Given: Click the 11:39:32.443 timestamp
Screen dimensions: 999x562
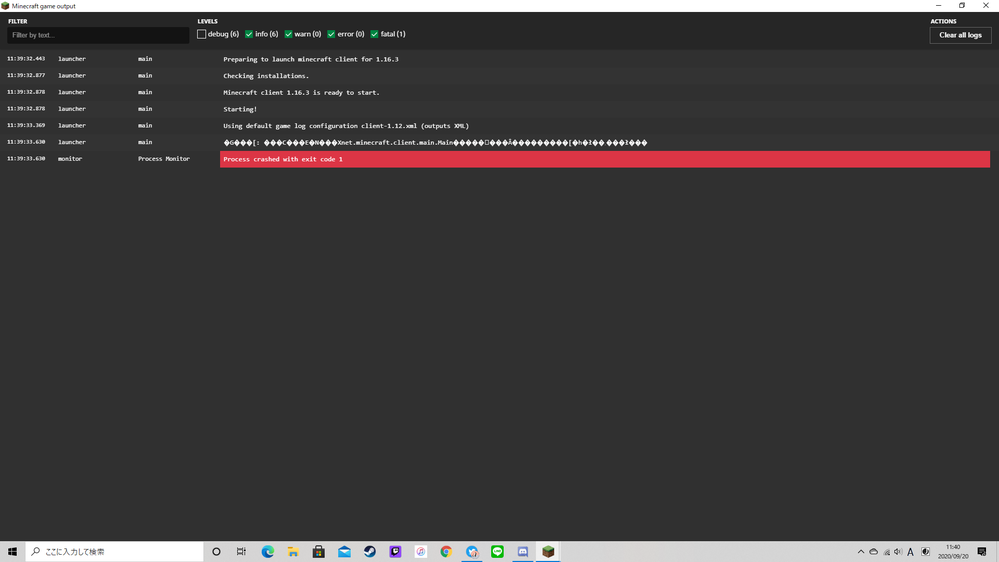Looking at the screenshot, I should point(26,59).
